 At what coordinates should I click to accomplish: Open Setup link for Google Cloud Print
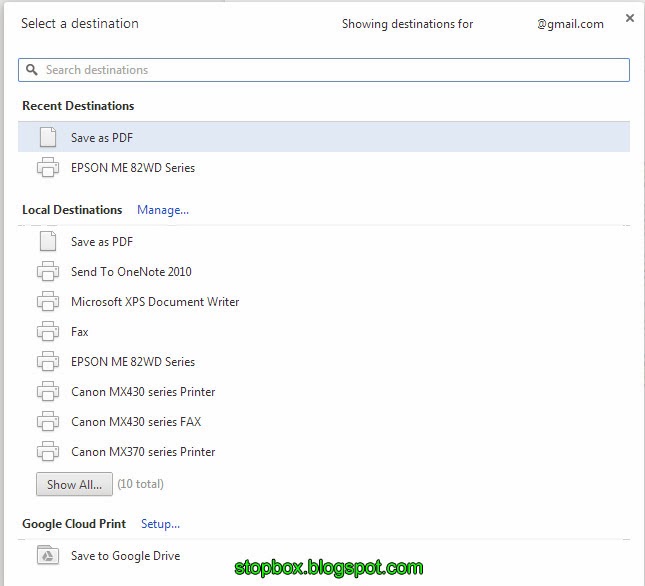tap(160, 523)
